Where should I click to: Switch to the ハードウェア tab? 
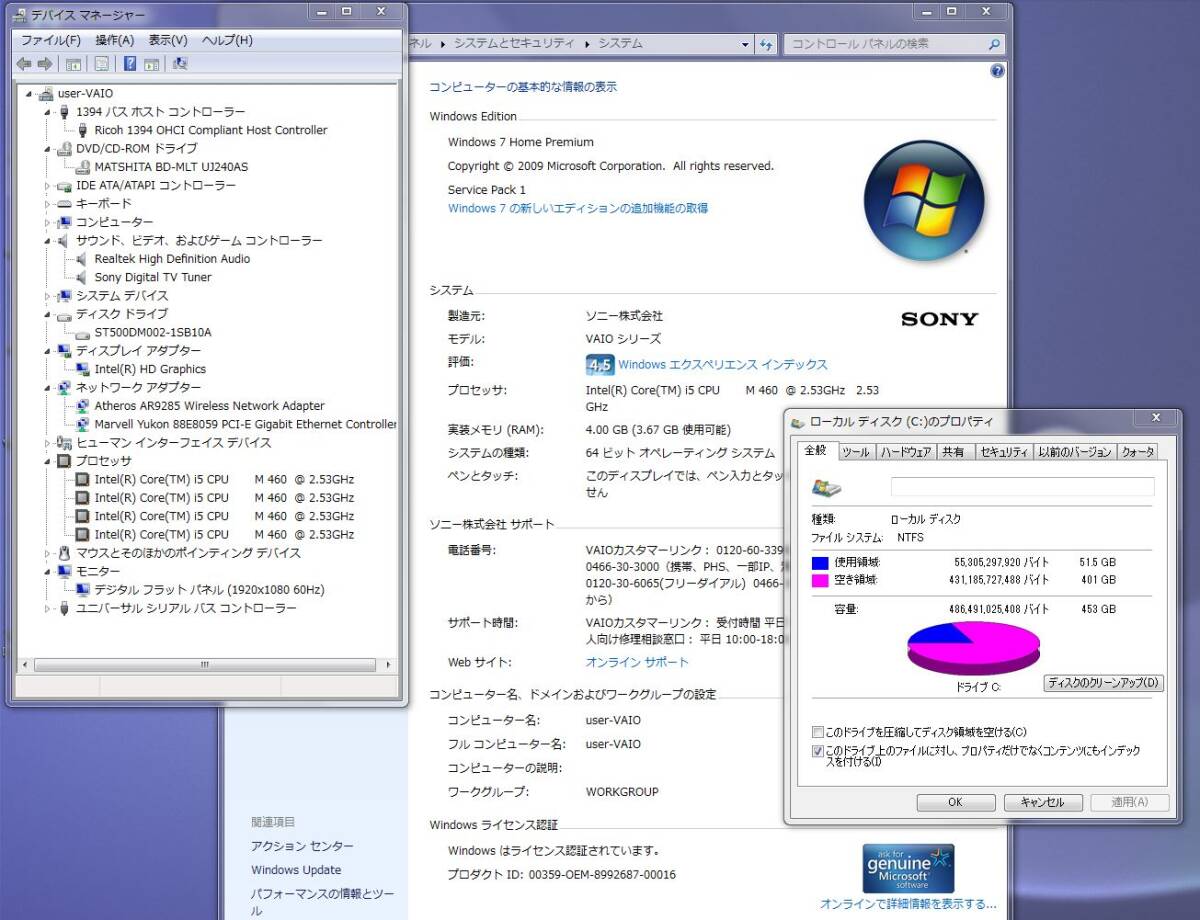pos(906,452)
